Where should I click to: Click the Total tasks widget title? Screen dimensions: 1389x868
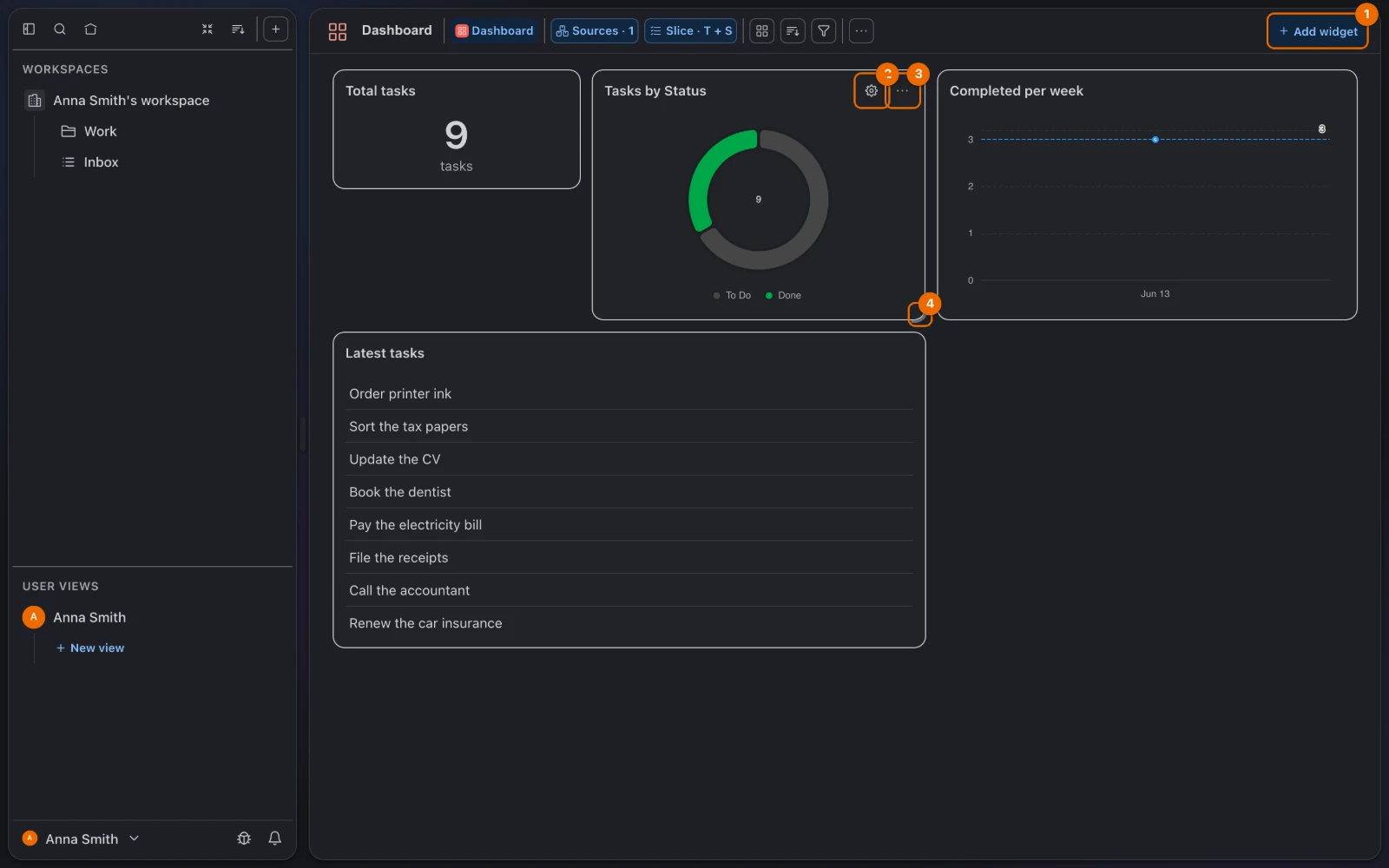(380, 91)
